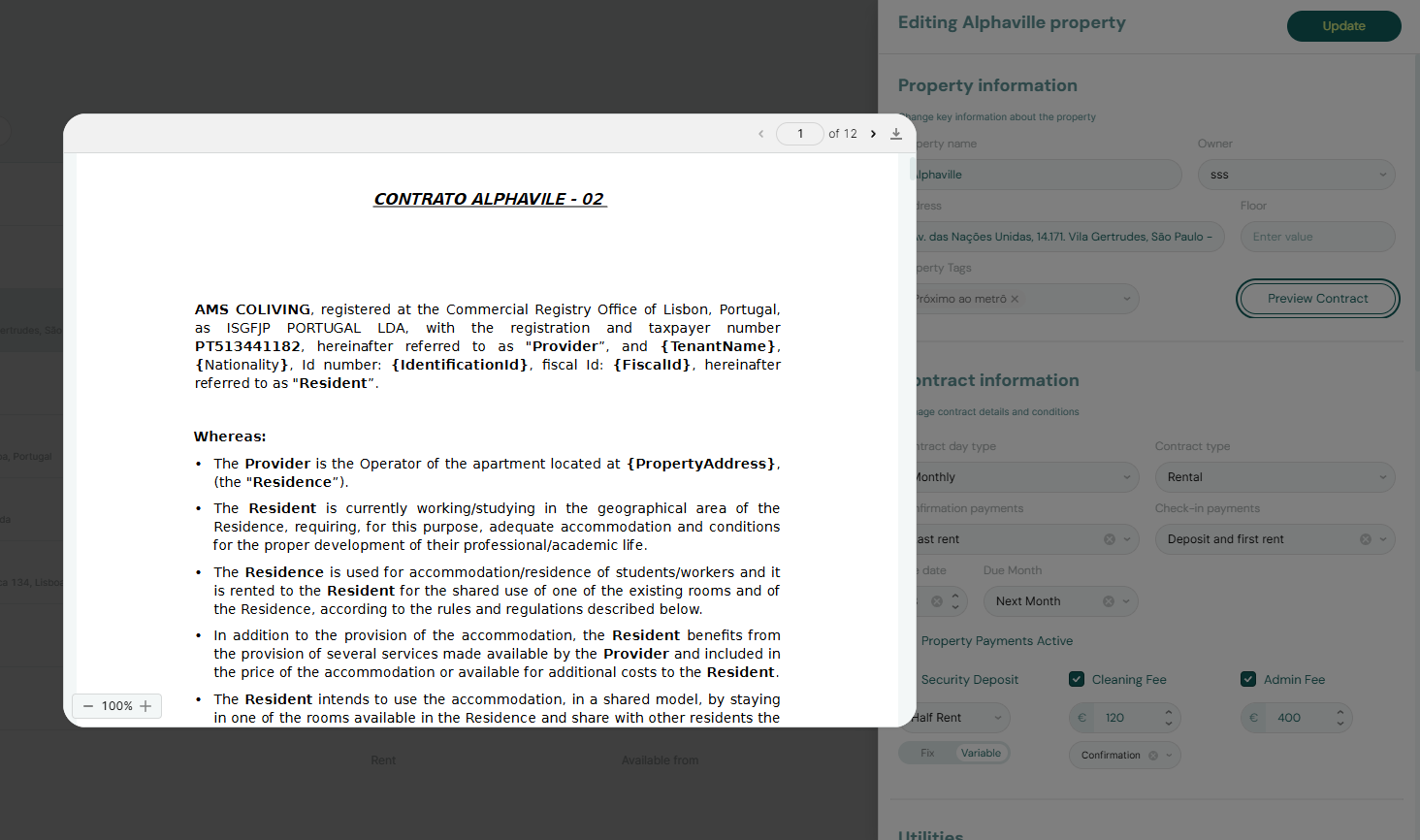Uncheck the Cleaning Fee checkbox

tap(1077, 679)
